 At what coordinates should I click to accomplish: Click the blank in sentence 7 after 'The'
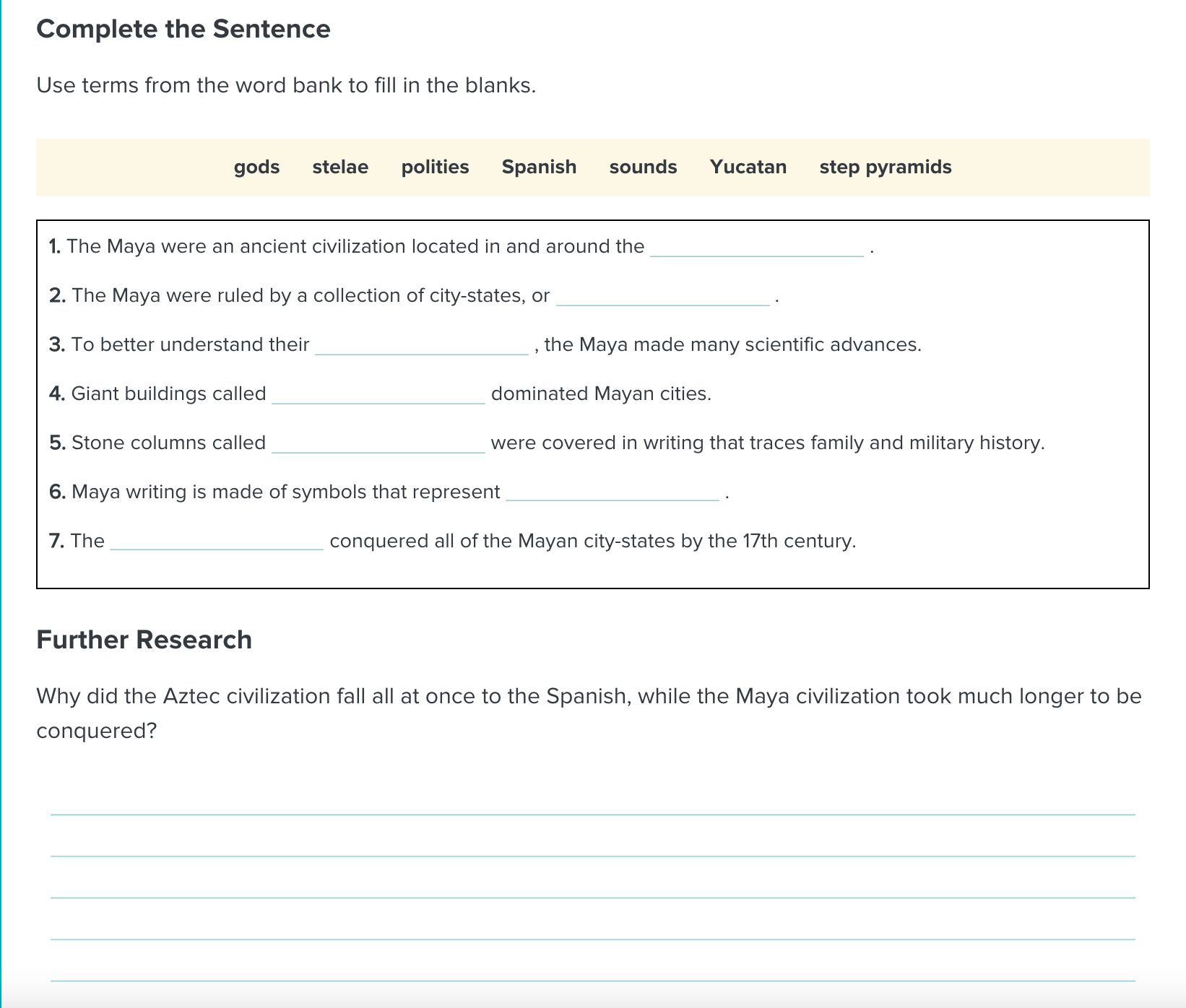(217, 542)
